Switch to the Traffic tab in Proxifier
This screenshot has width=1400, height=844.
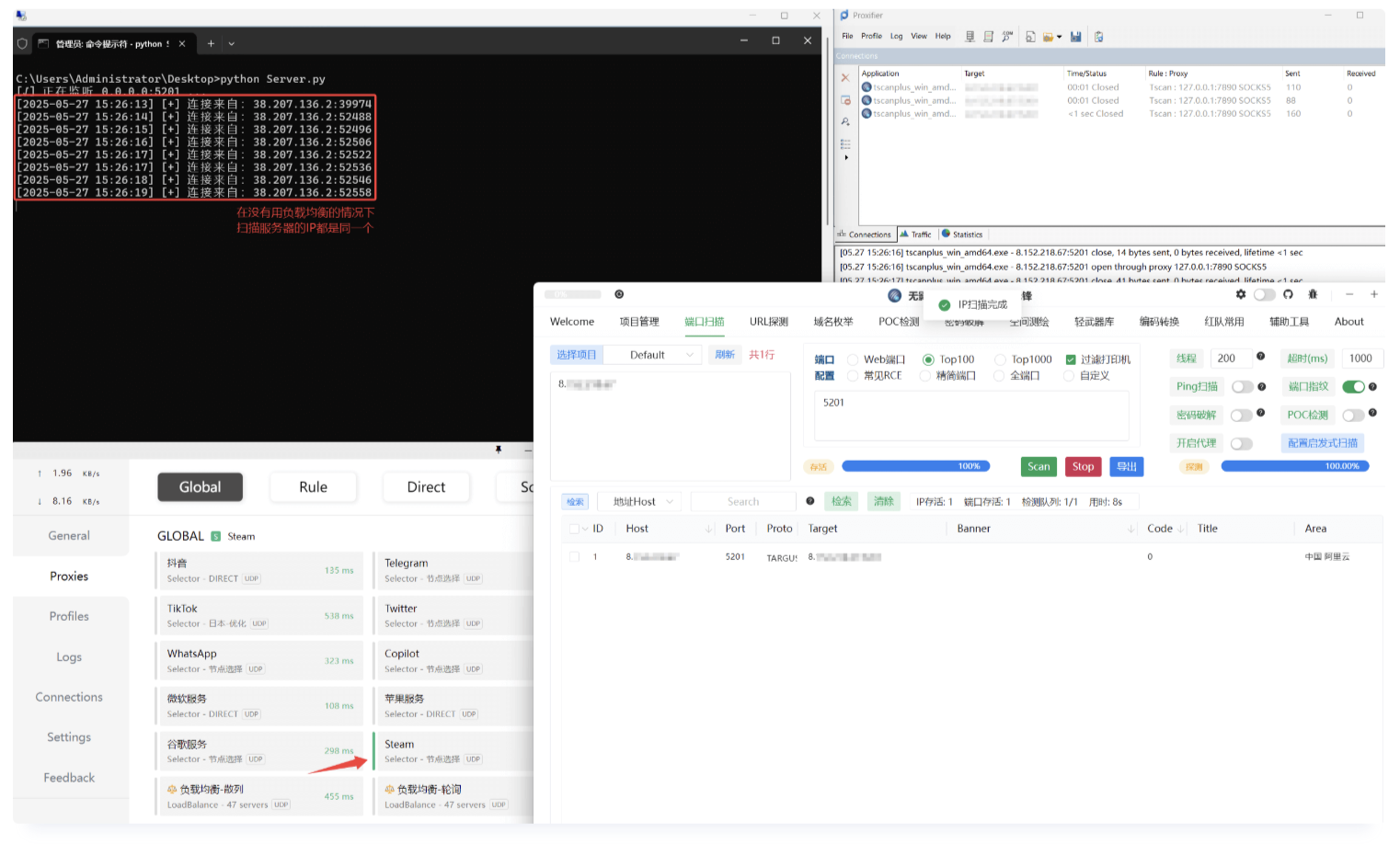pyautogui.click(x=915, y=234)
